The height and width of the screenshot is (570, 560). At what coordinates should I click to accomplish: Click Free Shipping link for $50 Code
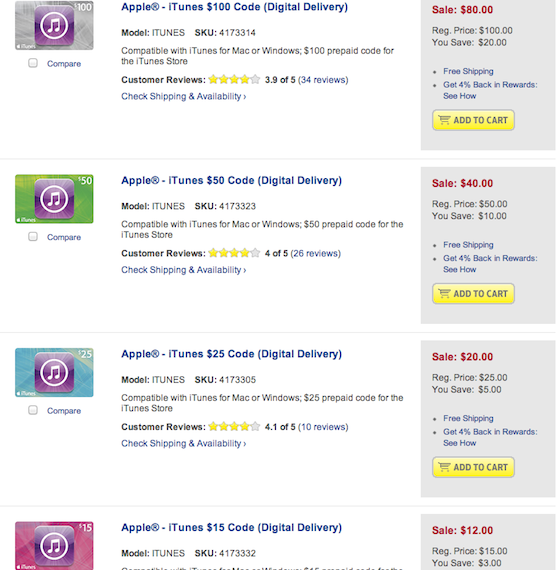(x=468, y=245)
